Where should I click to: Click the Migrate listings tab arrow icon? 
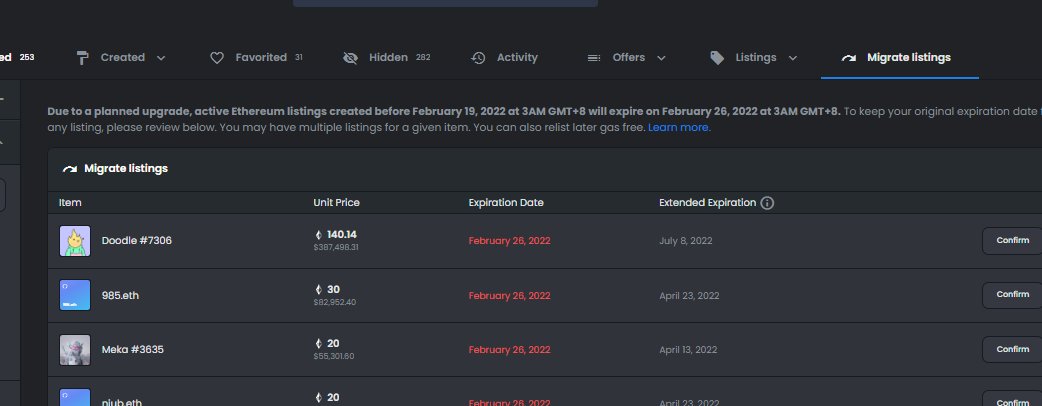849,58
